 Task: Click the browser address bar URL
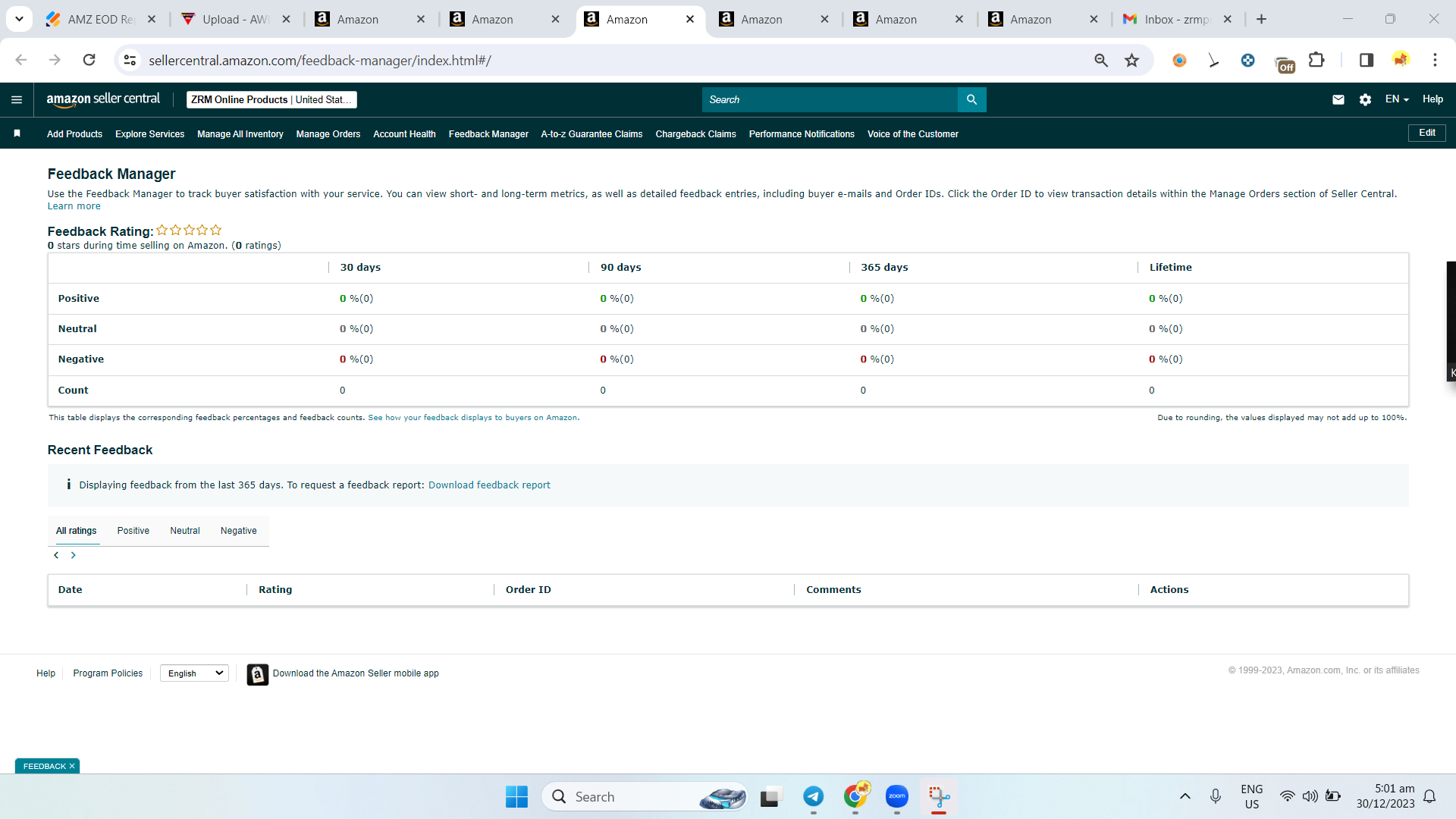click(x=319, y=60)
